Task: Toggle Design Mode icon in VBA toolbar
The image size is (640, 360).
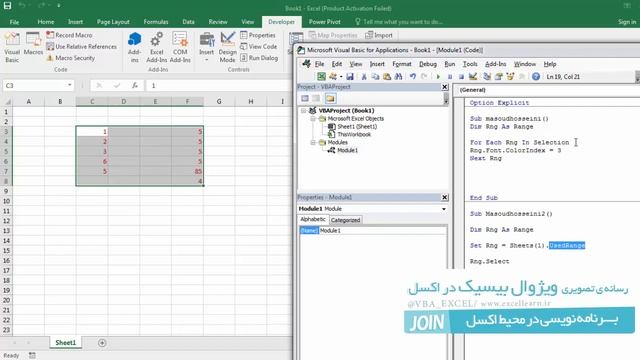Action: (x=473, y=76)
